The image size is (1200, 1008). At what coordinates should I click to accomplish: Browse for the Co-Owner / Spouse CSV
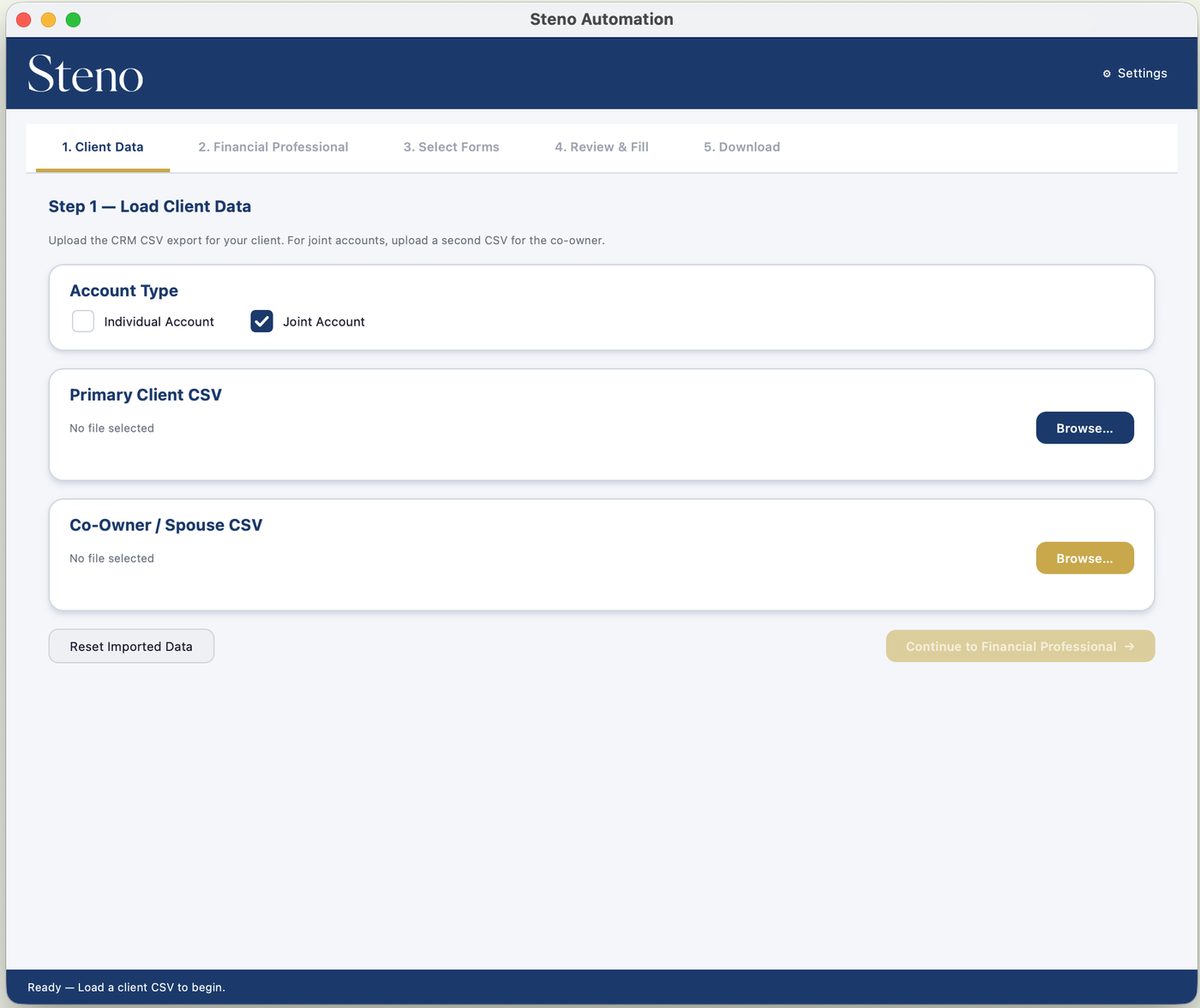1085,558
